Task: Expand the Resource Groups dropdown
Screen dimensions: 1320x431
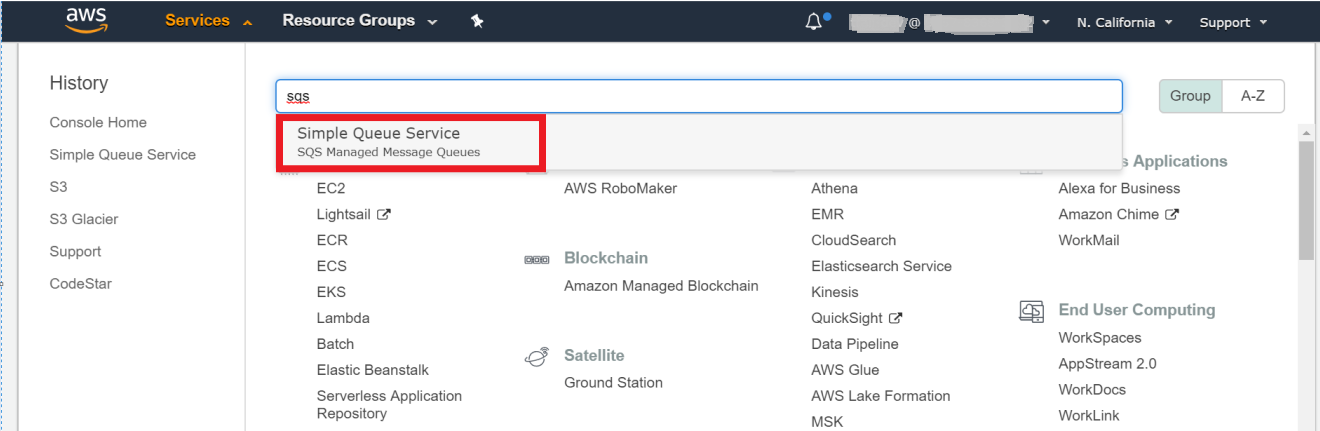Action: (360, 21)
